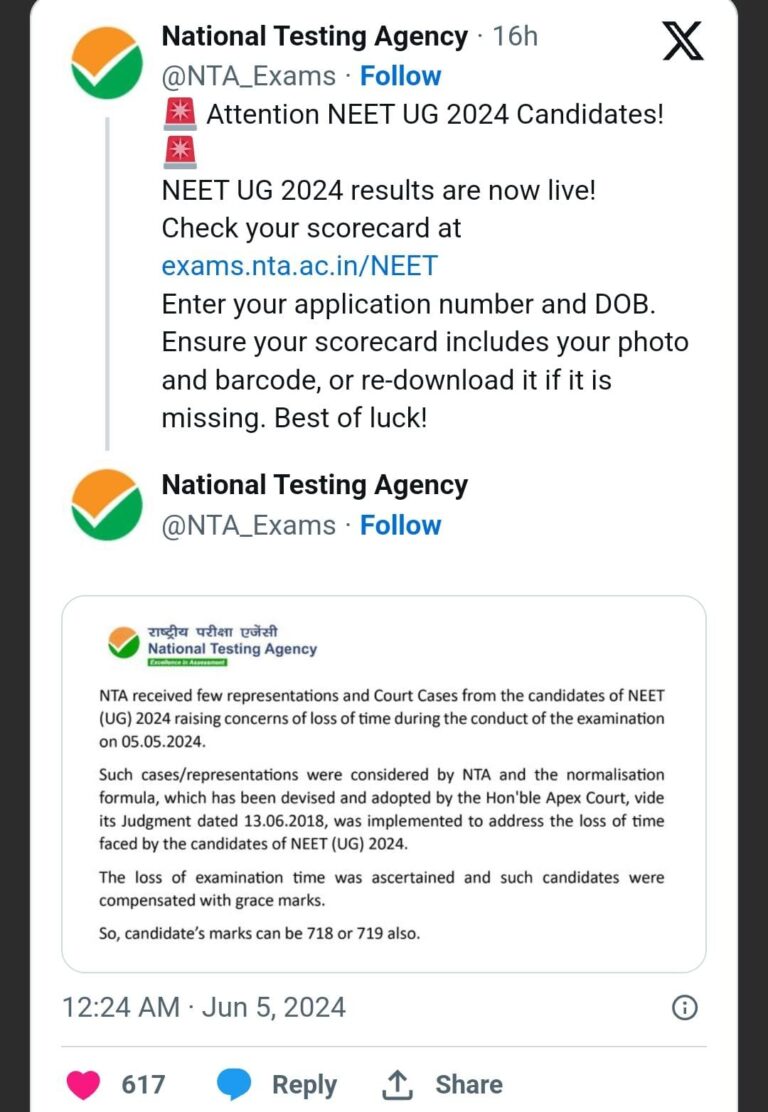The image size is (768, 1112).
Task: Open the NTA avatar on the second tweet
Action: pos(107,504)
